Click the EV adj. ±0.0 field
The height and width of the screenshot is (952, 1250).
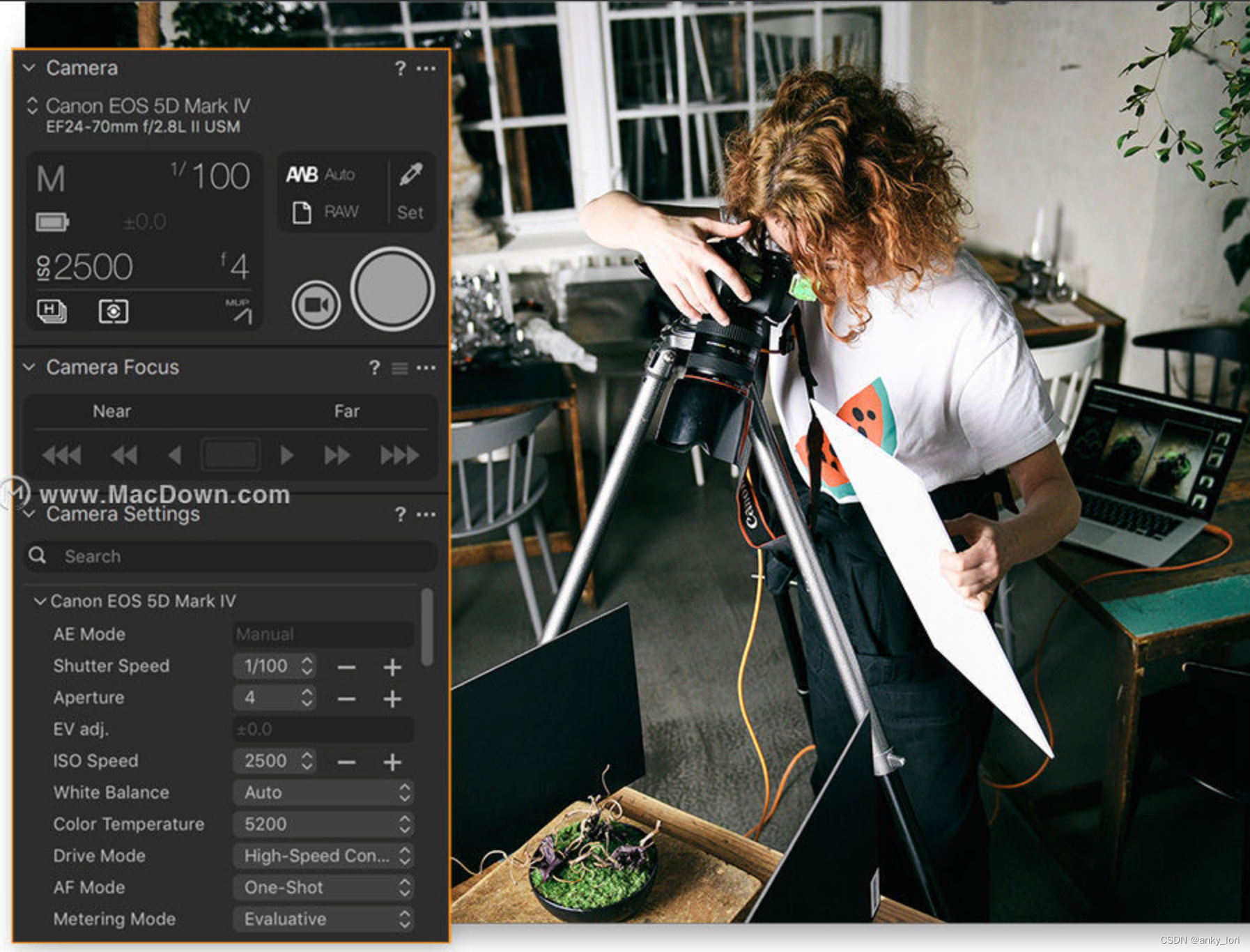[323, 729]
